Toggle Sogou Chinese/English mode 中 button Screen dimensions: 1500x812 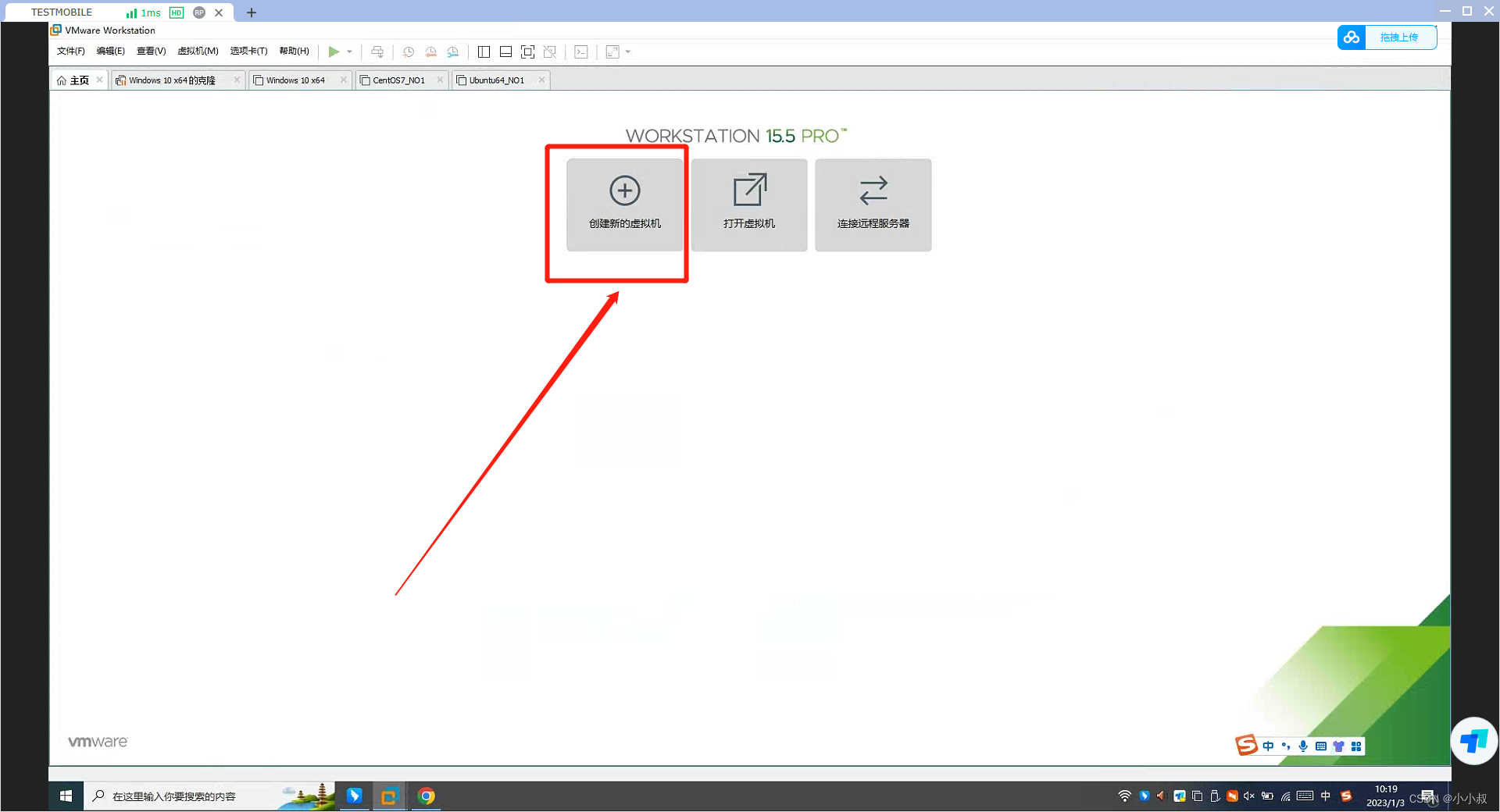pos(1268,746)
